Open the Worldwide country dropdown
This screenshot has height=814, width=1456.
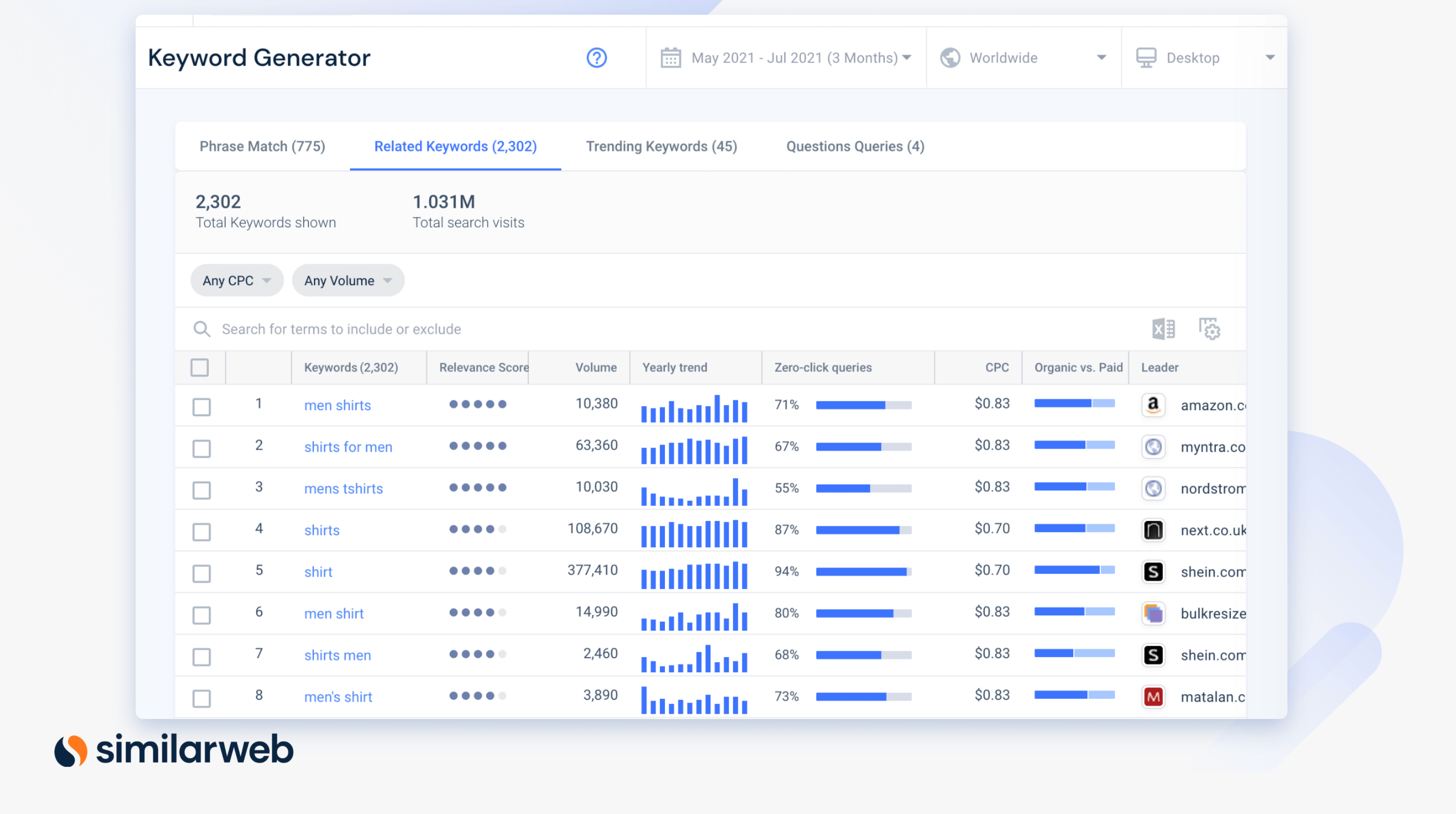[1024, 57]
